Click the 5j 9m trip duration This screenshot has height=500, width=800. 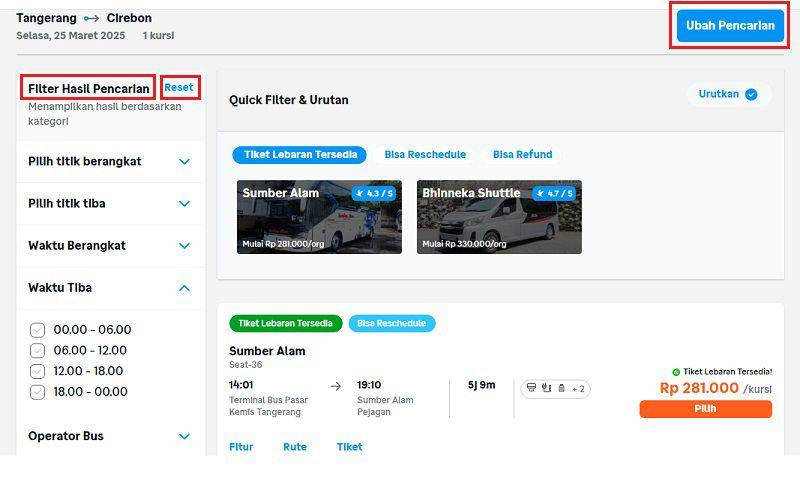coord(481,385)
